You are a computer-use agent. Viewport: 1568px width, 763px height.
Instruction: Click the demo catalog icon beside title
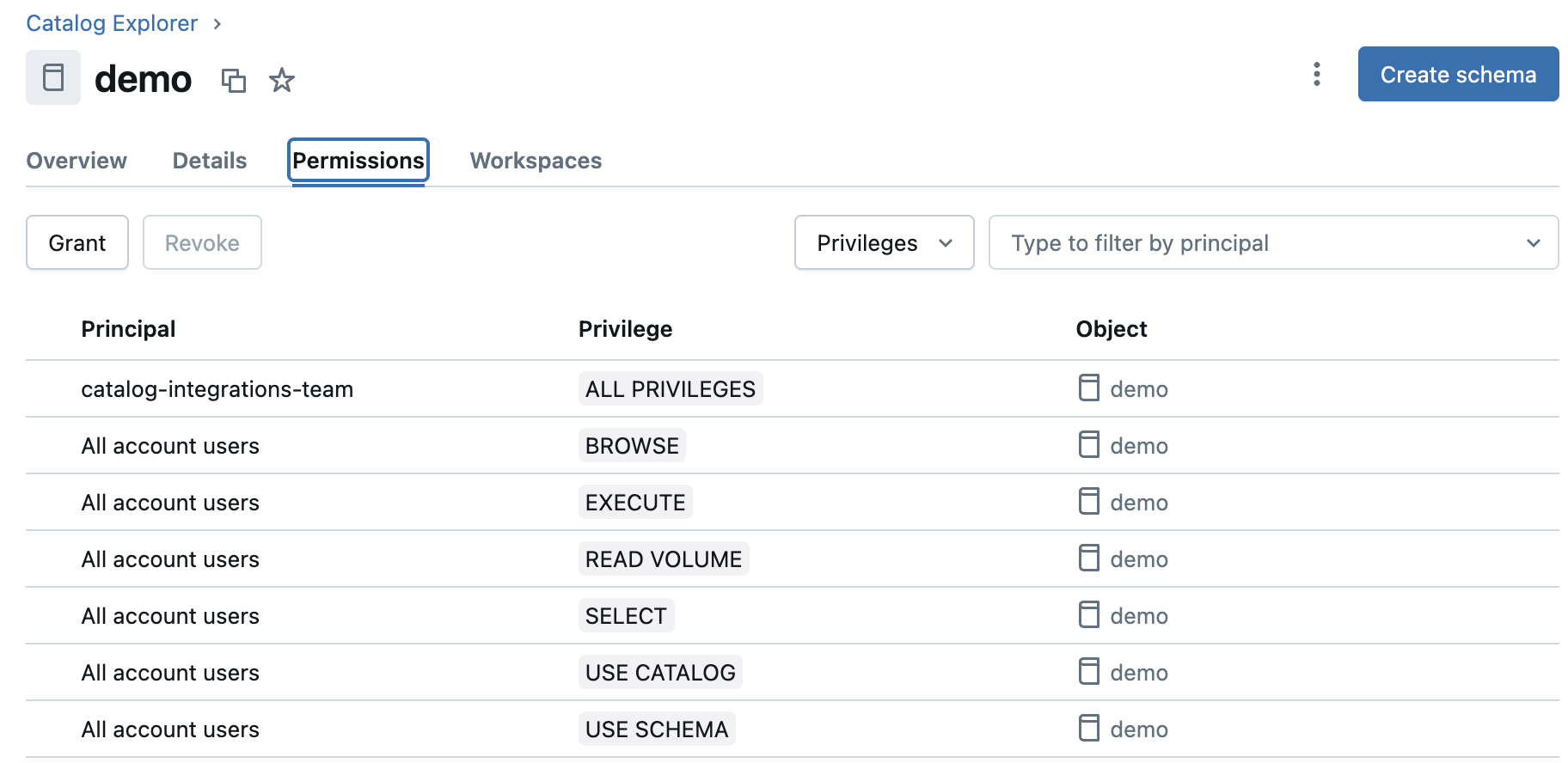53,77
